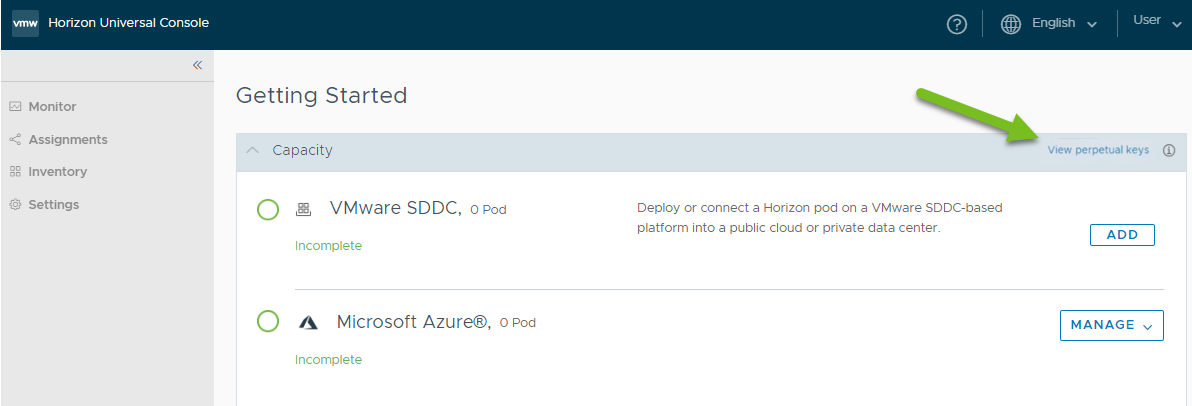This screenshot has width=1192, height=406.
Task: Click the VMware SDDC pod icon
Action: point(303,209)
